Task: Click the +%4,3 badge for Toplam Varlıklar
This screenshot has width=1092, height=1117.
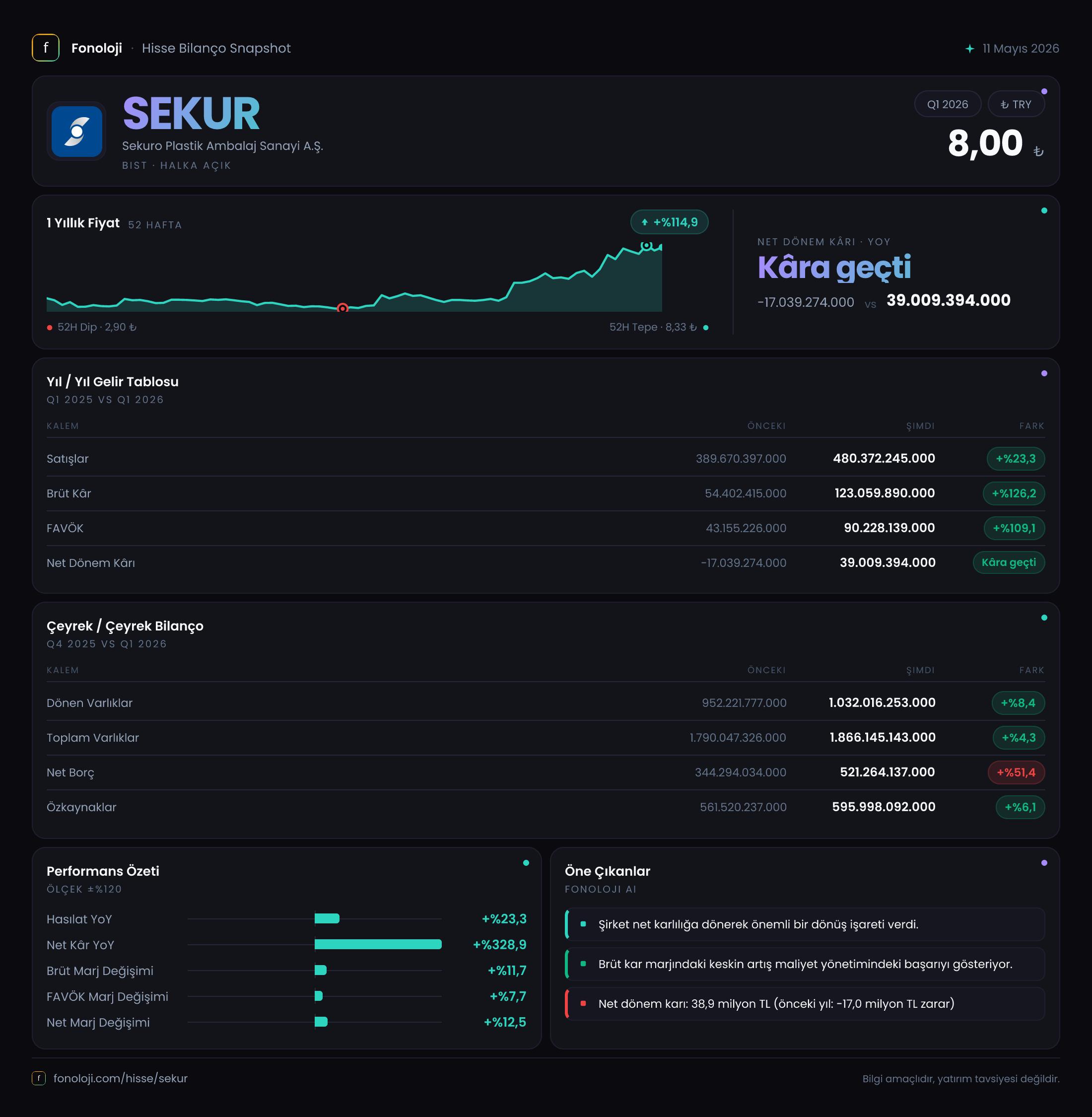Action: 1019,738
